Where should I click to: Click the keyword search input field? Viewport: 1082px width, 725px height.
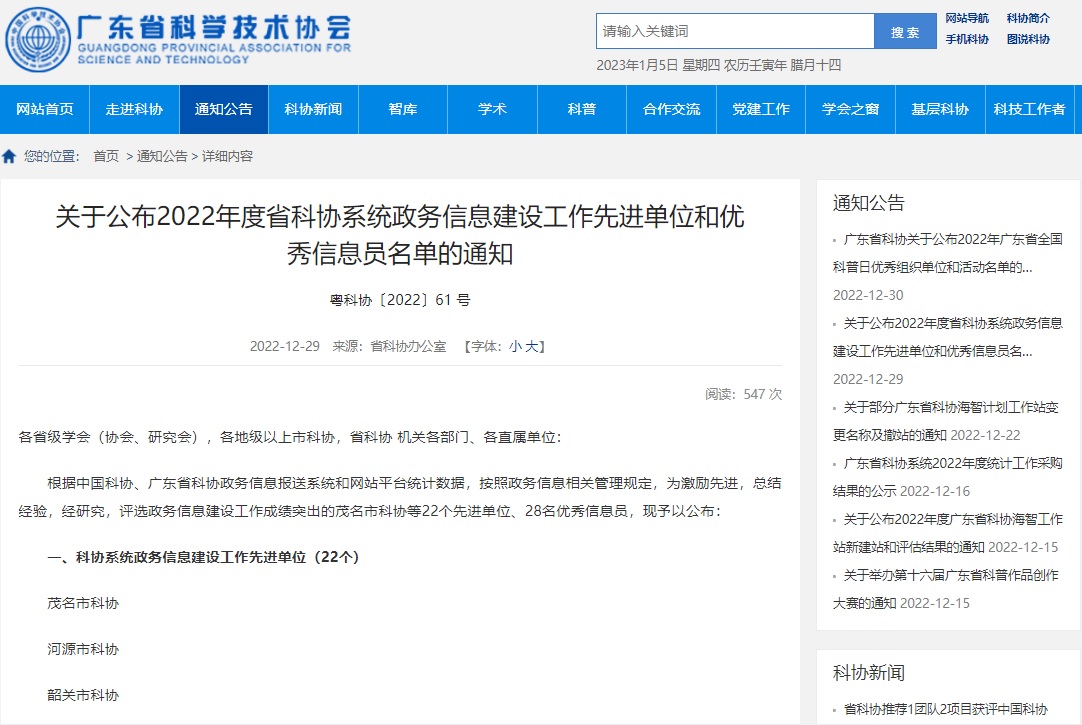(735, 31)
